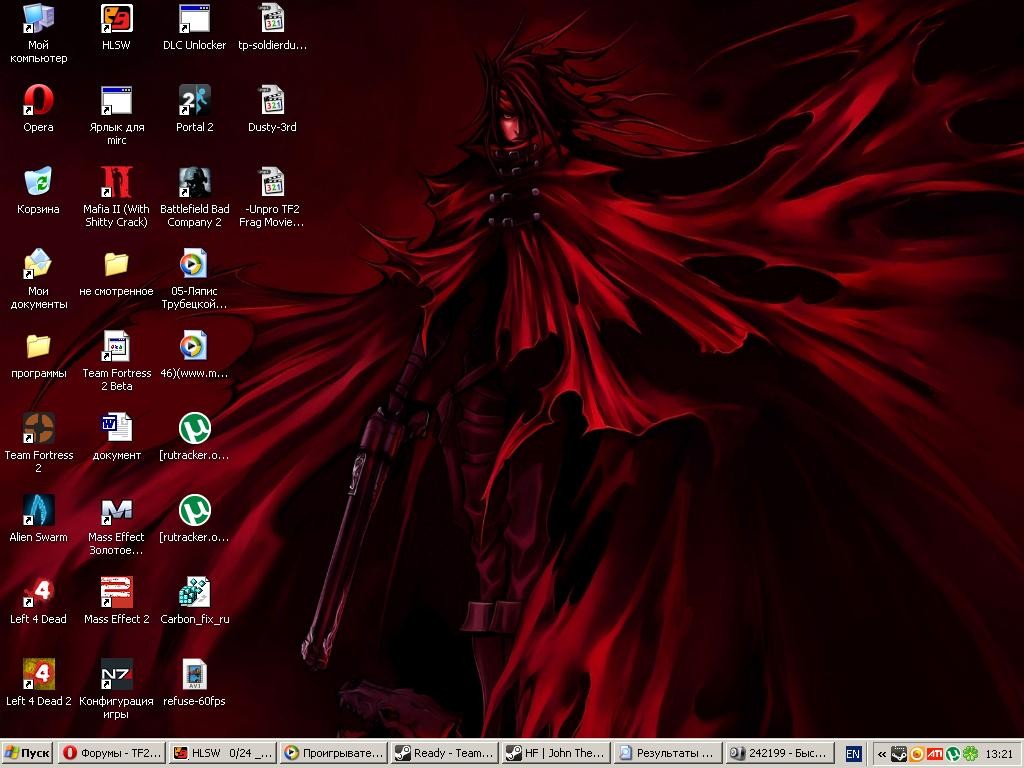Select the Portal 2 game icon
The width and height of the screenshot is (1024, 768).
pos(195,109)
